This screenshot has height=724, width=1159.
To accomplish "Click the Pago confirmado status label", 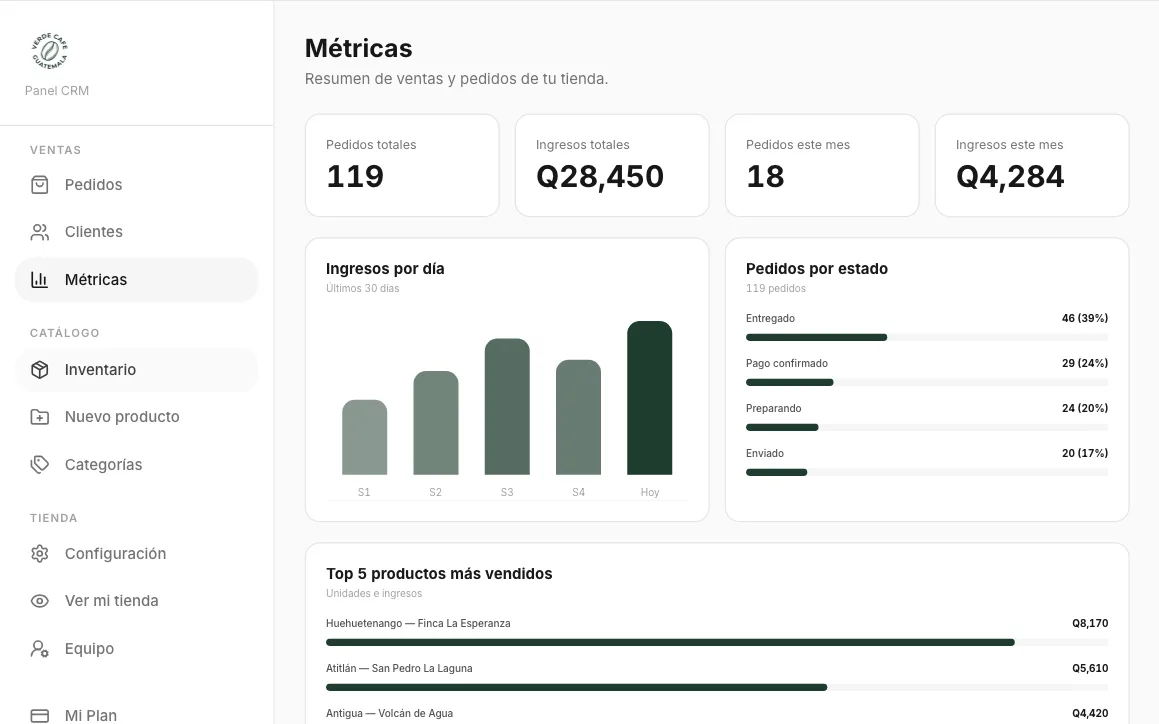I will 786,364.
